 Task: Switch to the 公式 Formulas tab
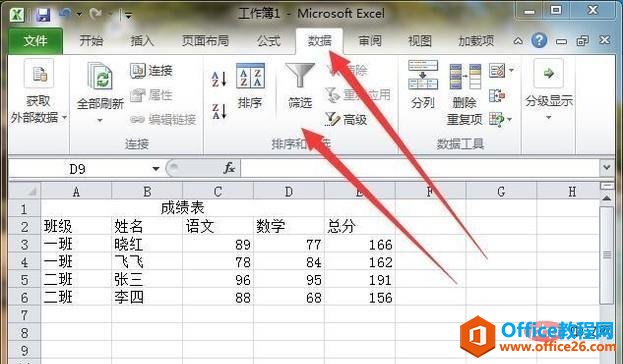268,41
